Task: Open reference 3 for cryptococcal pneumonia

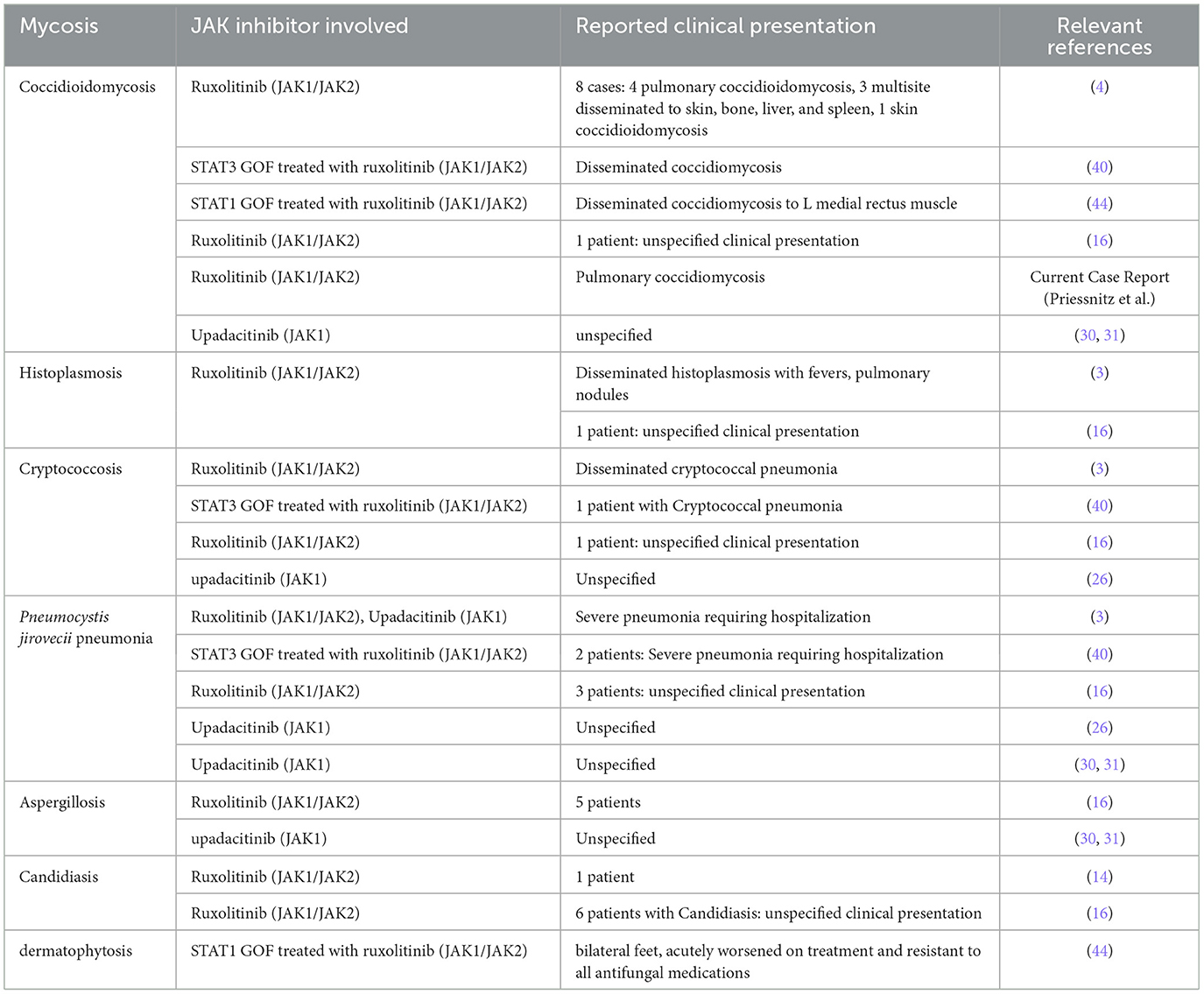Action: point(1100,469)
